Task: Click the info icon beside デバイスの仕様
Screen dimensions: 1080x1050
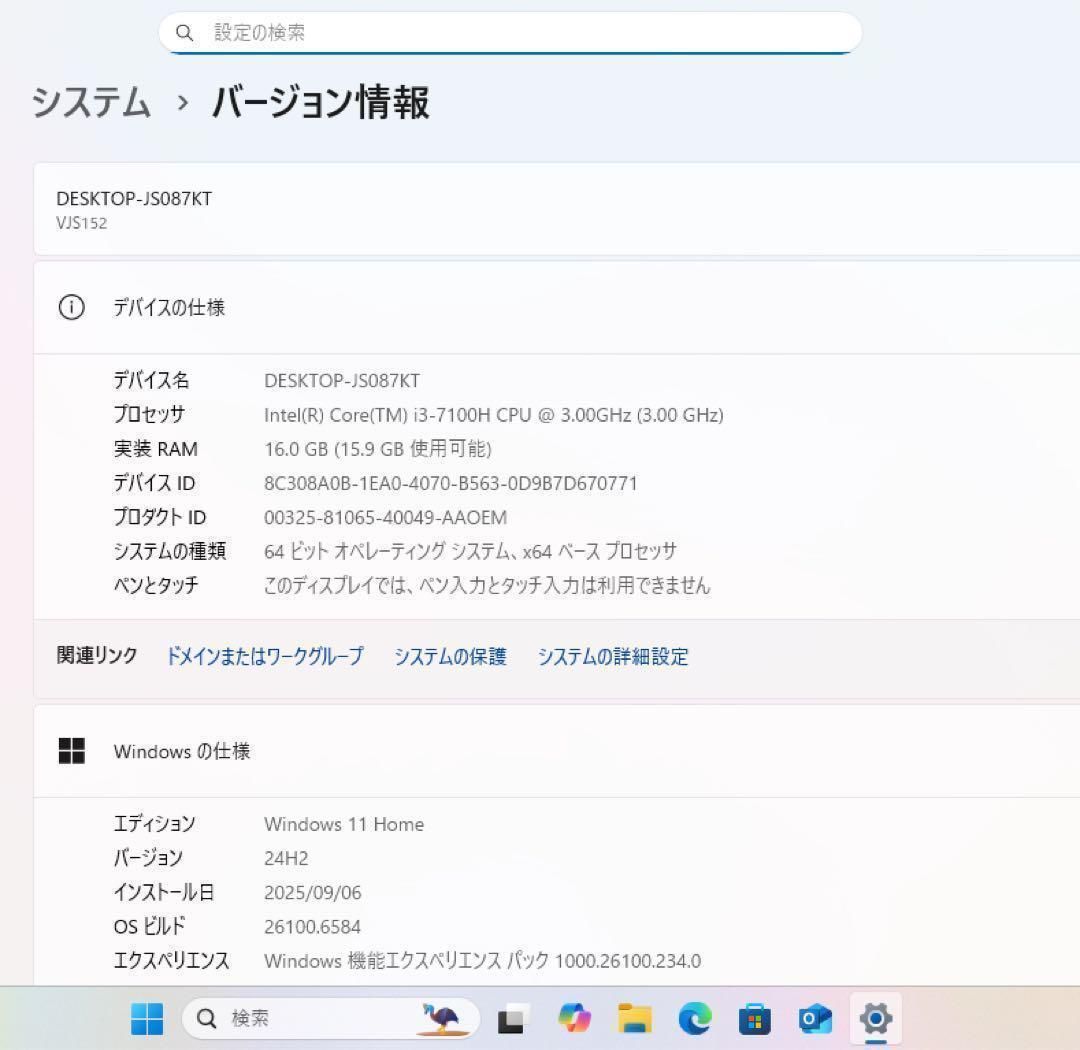Action: point(71,307)
